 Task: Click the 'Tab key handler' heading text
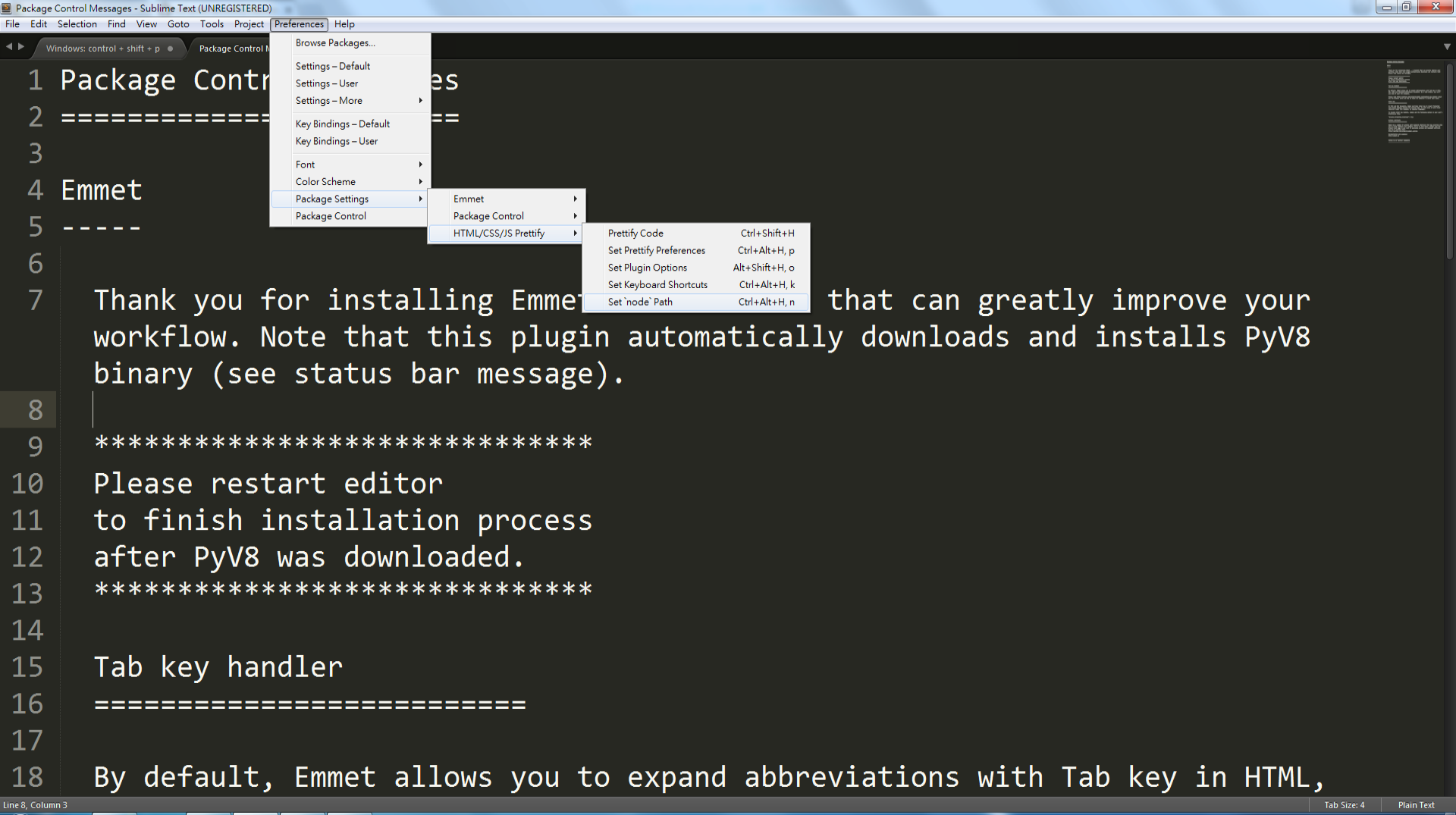[x=218, y=667]
